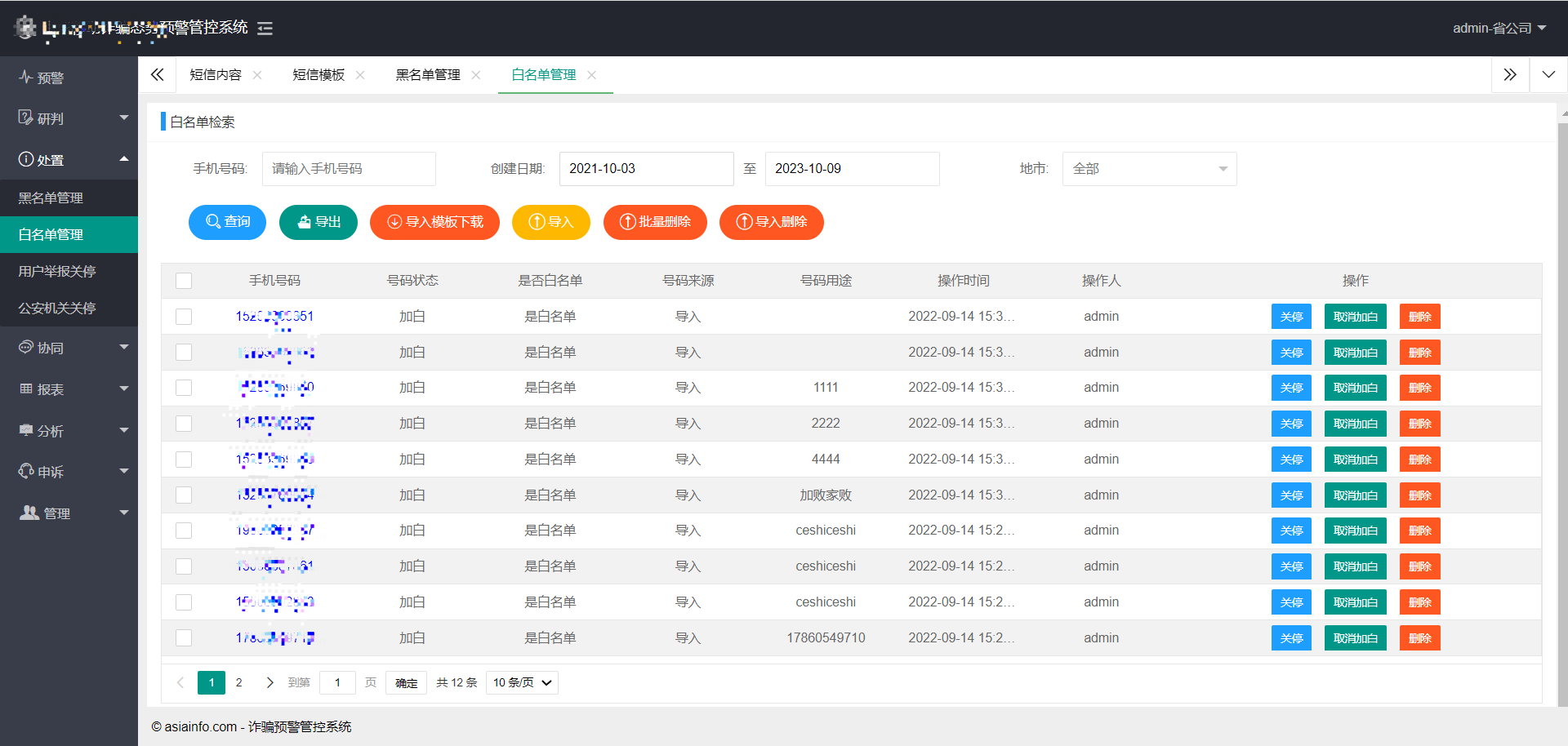Click the start date field 2021-10-03

point(646,169)
